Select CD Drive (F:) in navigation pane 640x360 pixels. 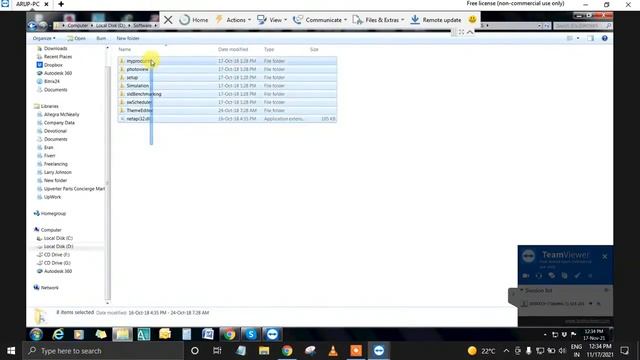57,255
